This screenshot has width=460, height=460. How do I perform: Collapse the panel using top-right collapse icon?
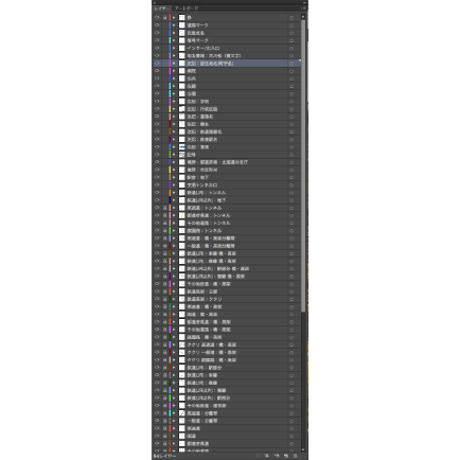(304, 3)
